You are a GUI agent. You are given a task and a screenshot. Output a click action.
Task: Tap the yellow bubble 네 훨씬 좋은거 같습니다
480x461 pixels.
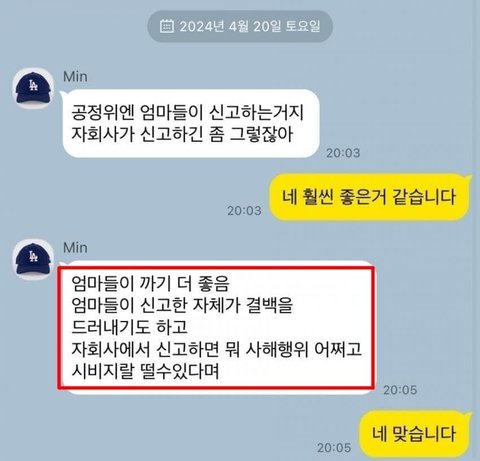[369, 197]
